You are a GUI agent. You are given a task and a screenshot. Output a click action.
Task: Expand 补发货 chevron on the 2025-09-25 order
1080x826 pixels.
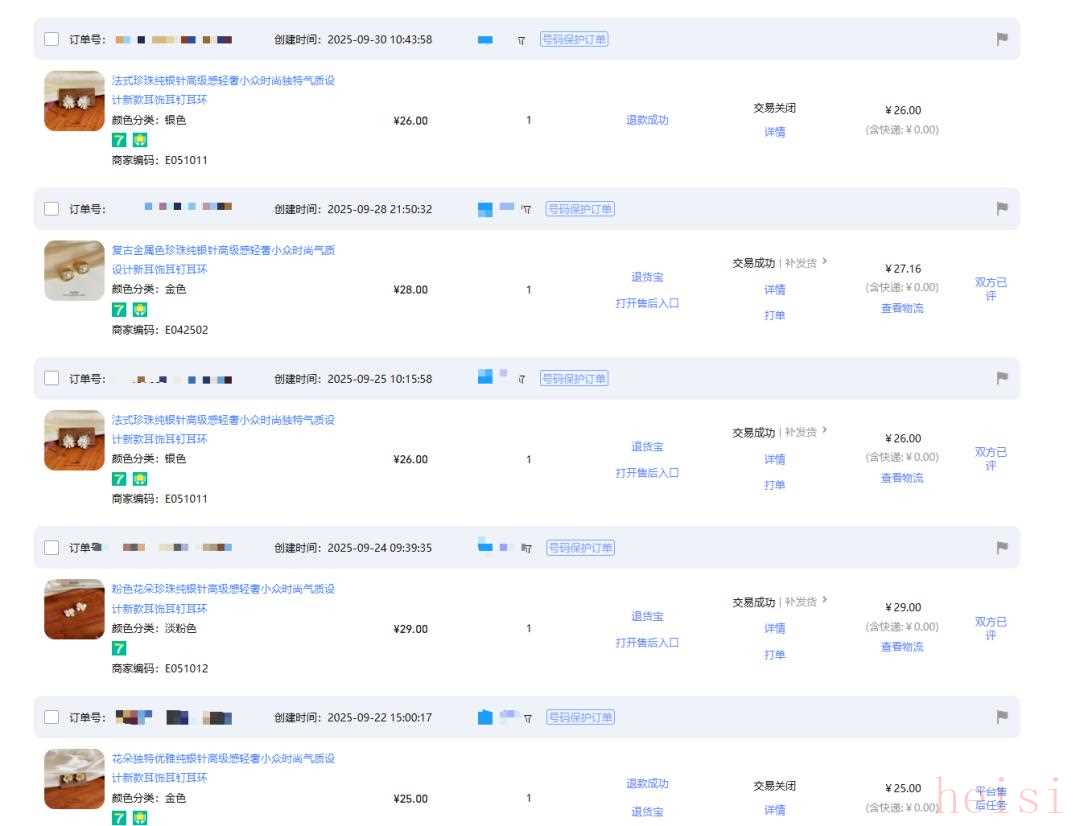pyautogui.click(x=824, y=432)
